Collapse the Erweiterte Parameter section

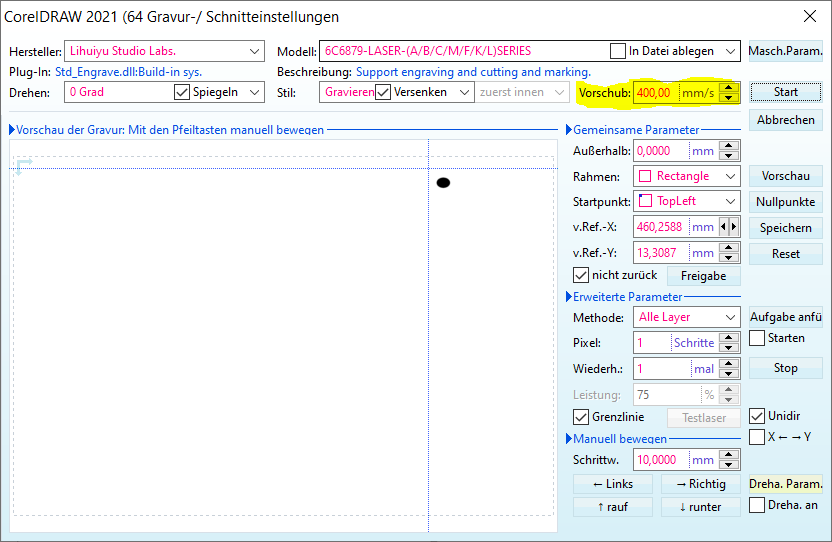point(569,297)
